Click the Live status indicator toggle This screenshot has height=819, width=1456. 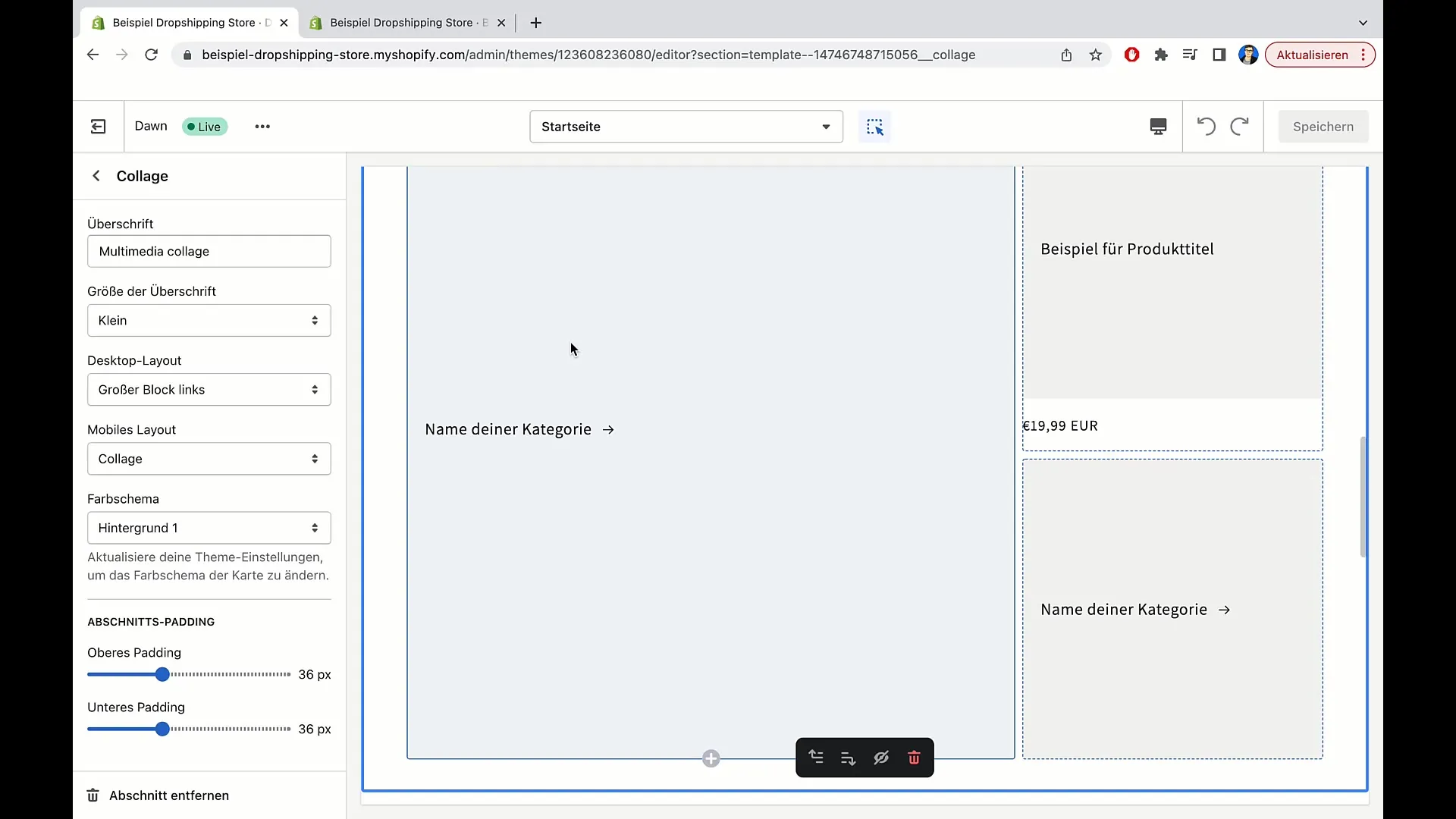[203, 126]
